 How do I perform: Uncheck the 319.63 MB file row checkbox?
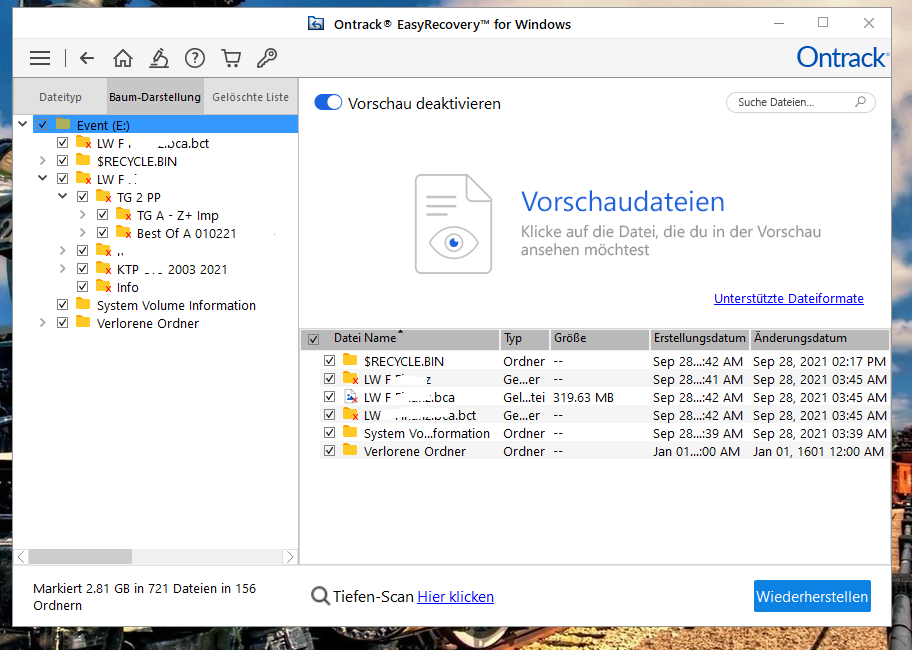(329, 397)
